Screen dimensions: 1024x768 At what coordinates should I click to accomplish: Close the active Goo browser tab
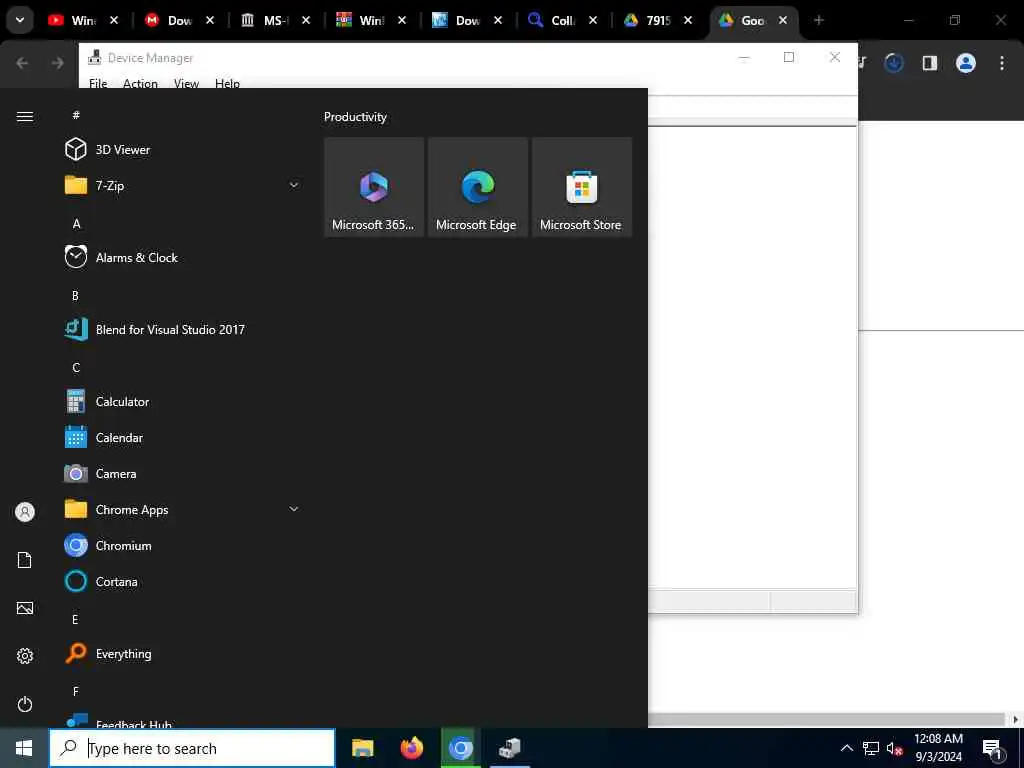click(782, 20)
